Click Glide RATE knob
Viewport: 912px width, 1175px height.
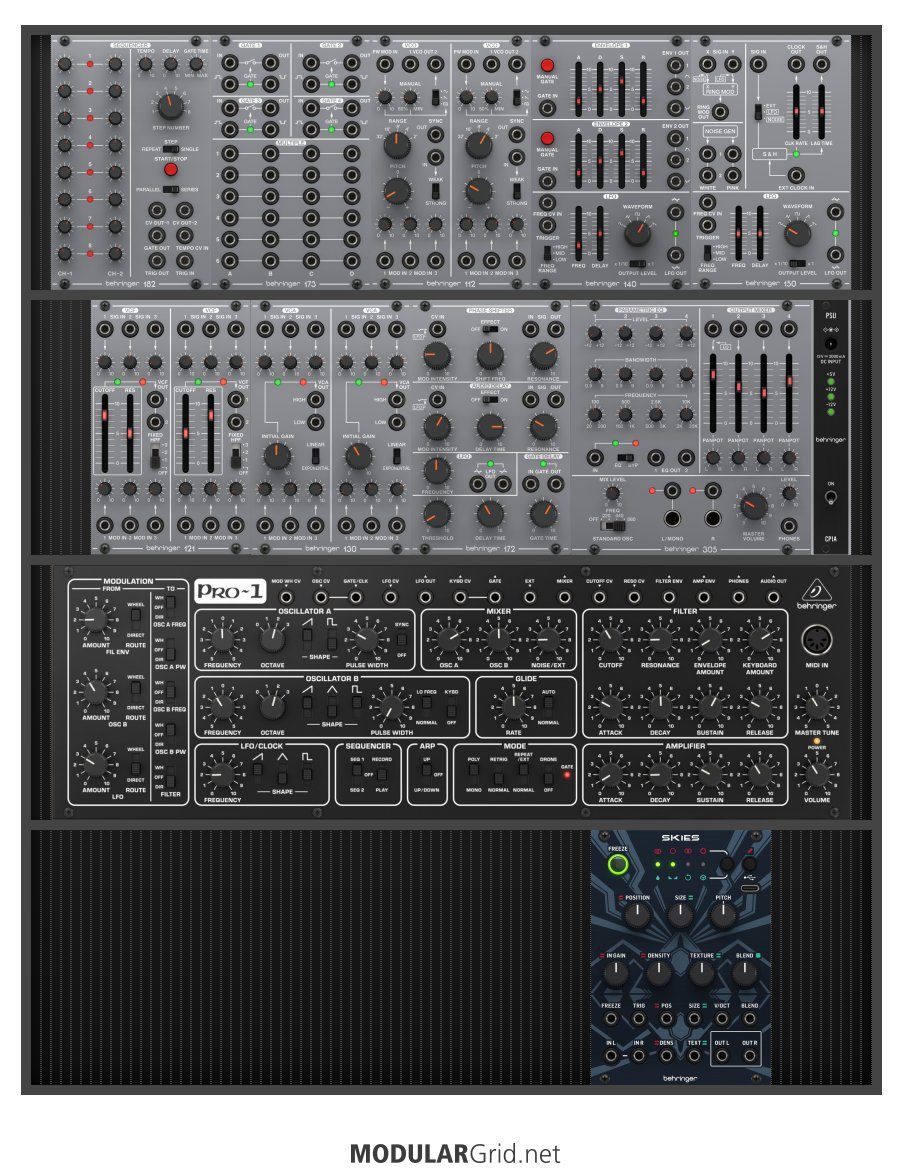pos(513,707)
